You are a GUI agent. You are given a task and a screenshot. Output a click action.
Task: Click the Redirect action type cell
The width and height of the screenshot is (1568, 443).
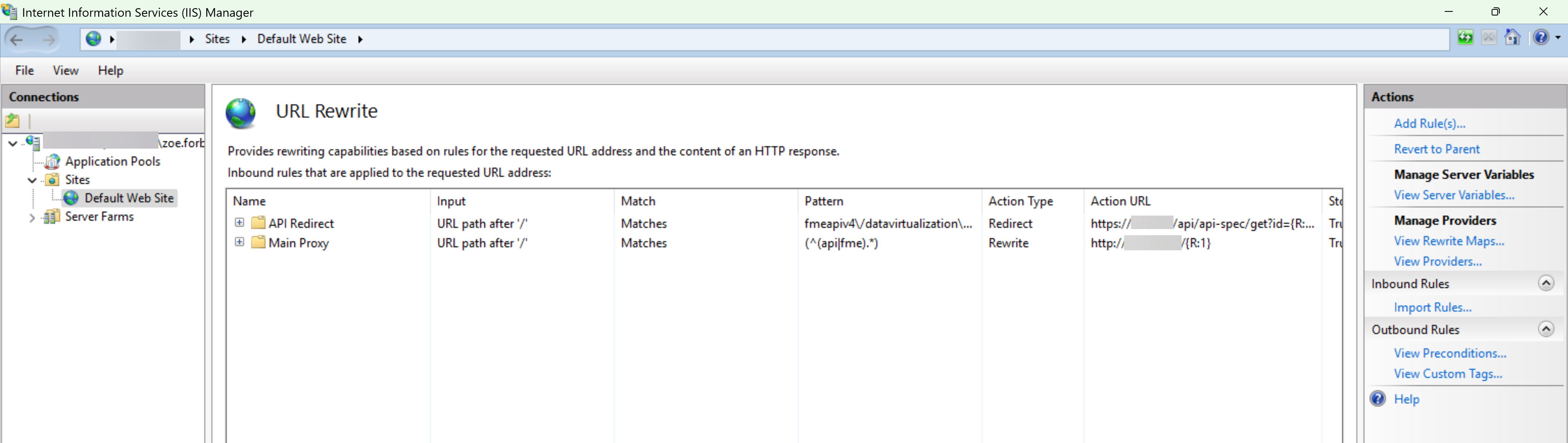(x=1010, y=223)
